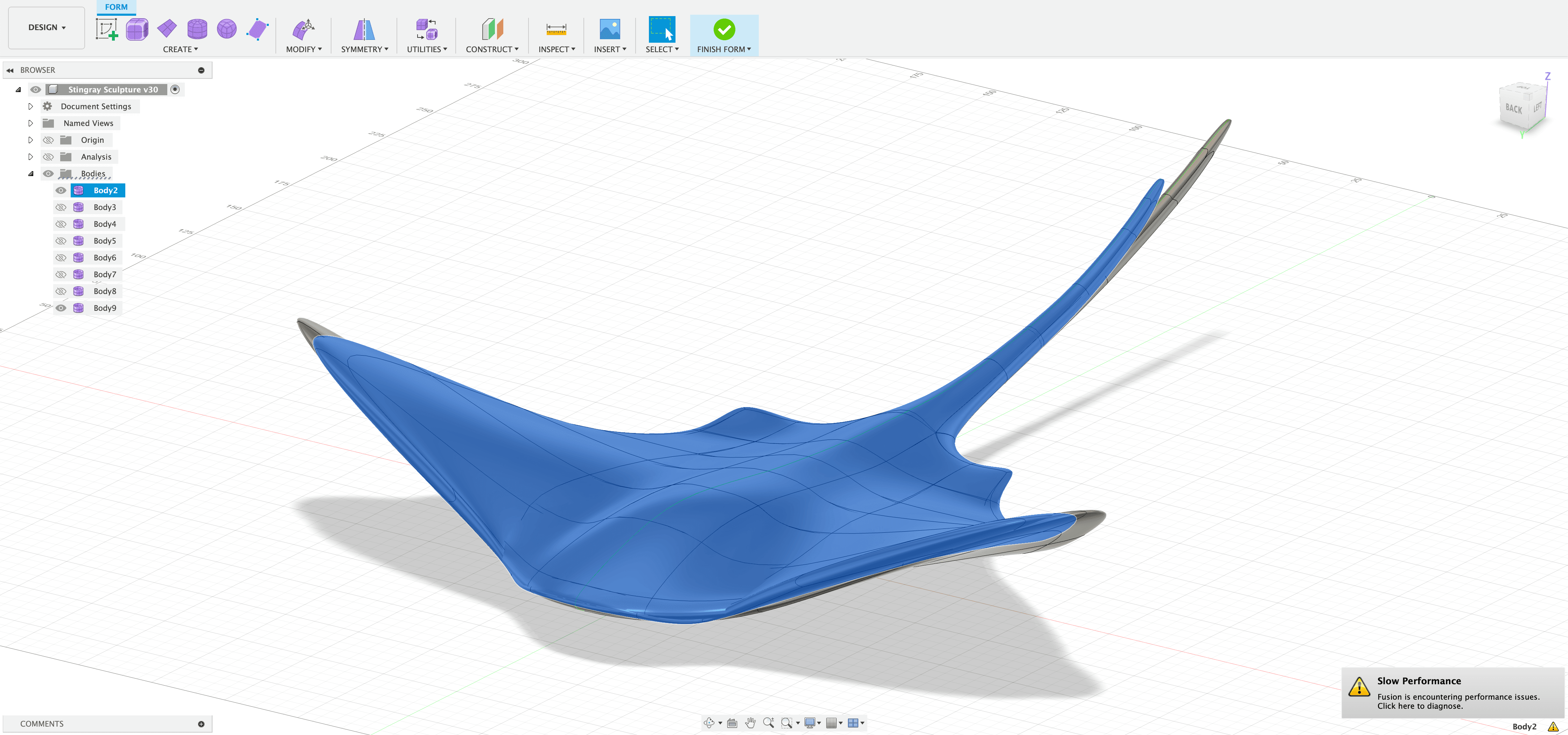Click the Insert image icon

click(609, 29)
